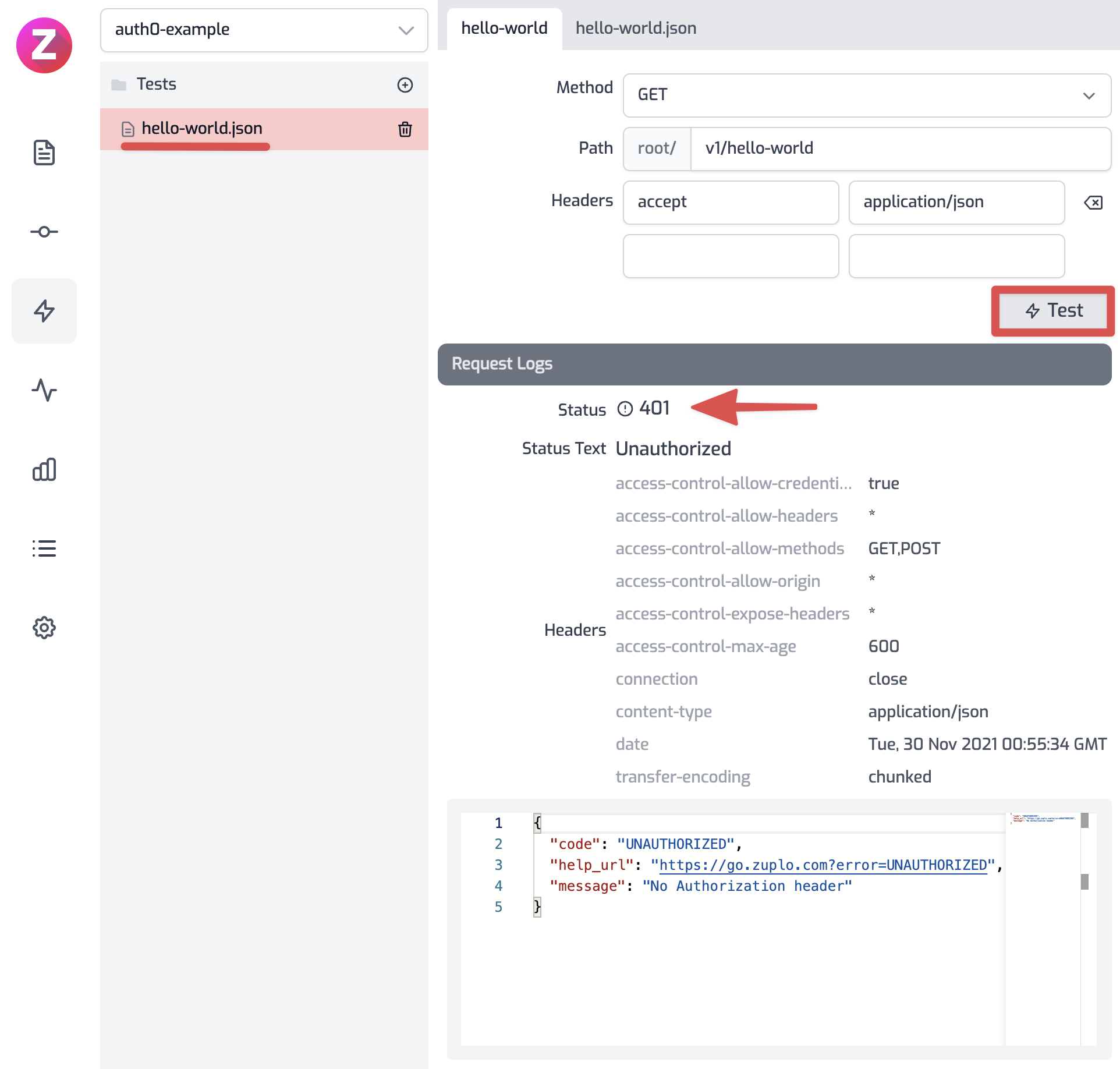Remove the accept header row

(1093, 203)
